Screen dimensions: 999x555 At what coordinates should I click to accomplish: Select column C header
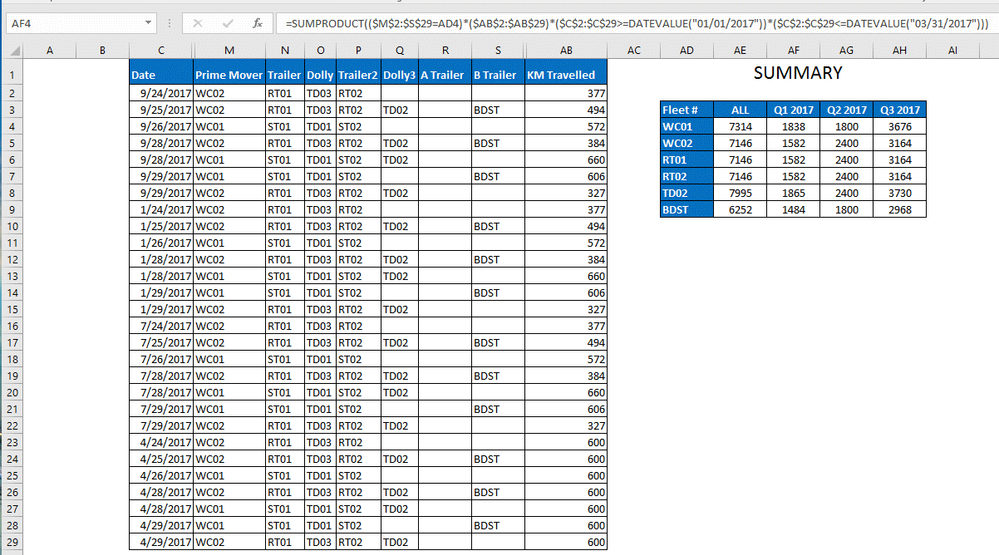point(161,50)
